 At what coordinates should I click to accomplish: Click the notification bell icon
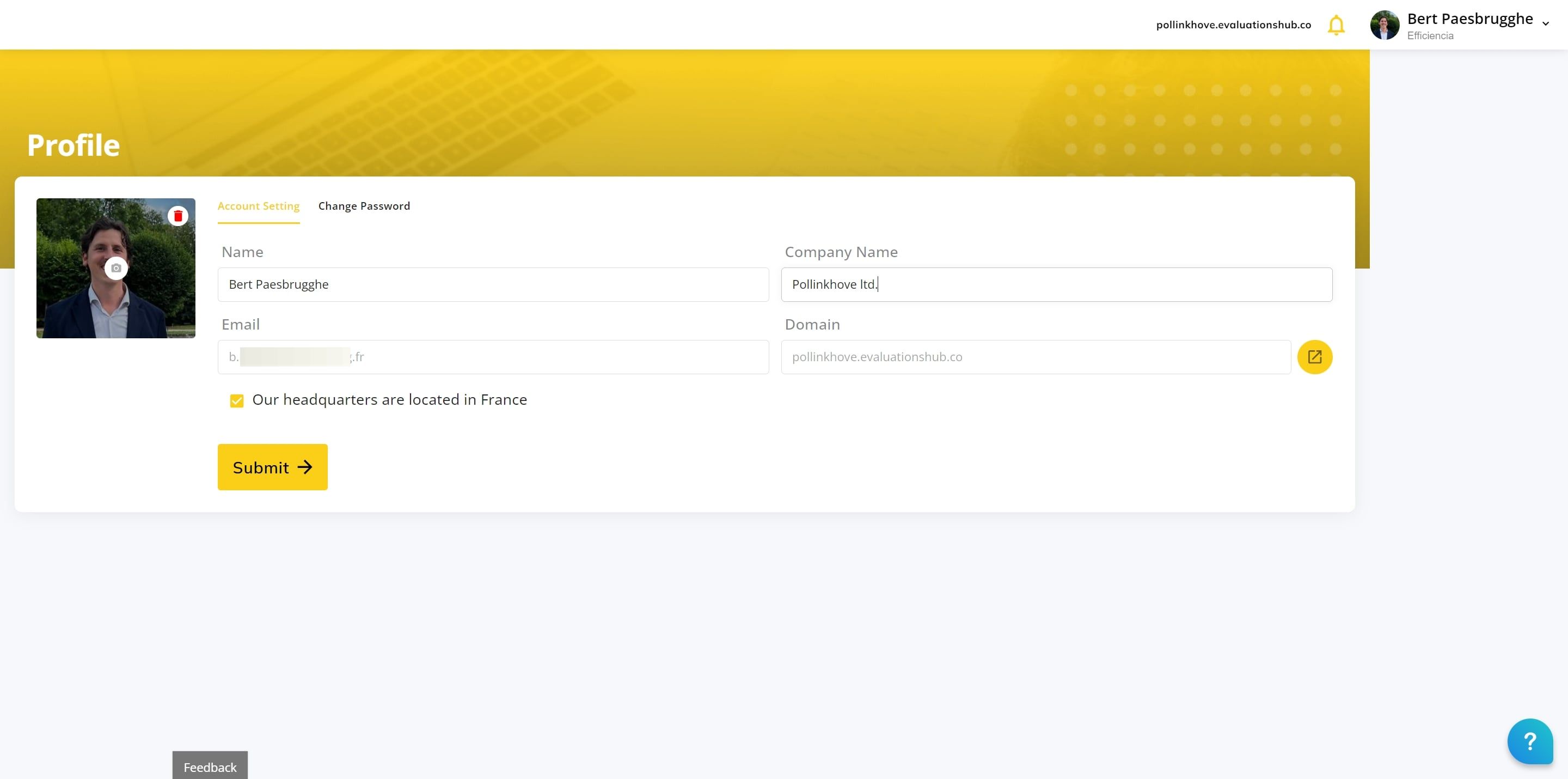[1336, 25]
